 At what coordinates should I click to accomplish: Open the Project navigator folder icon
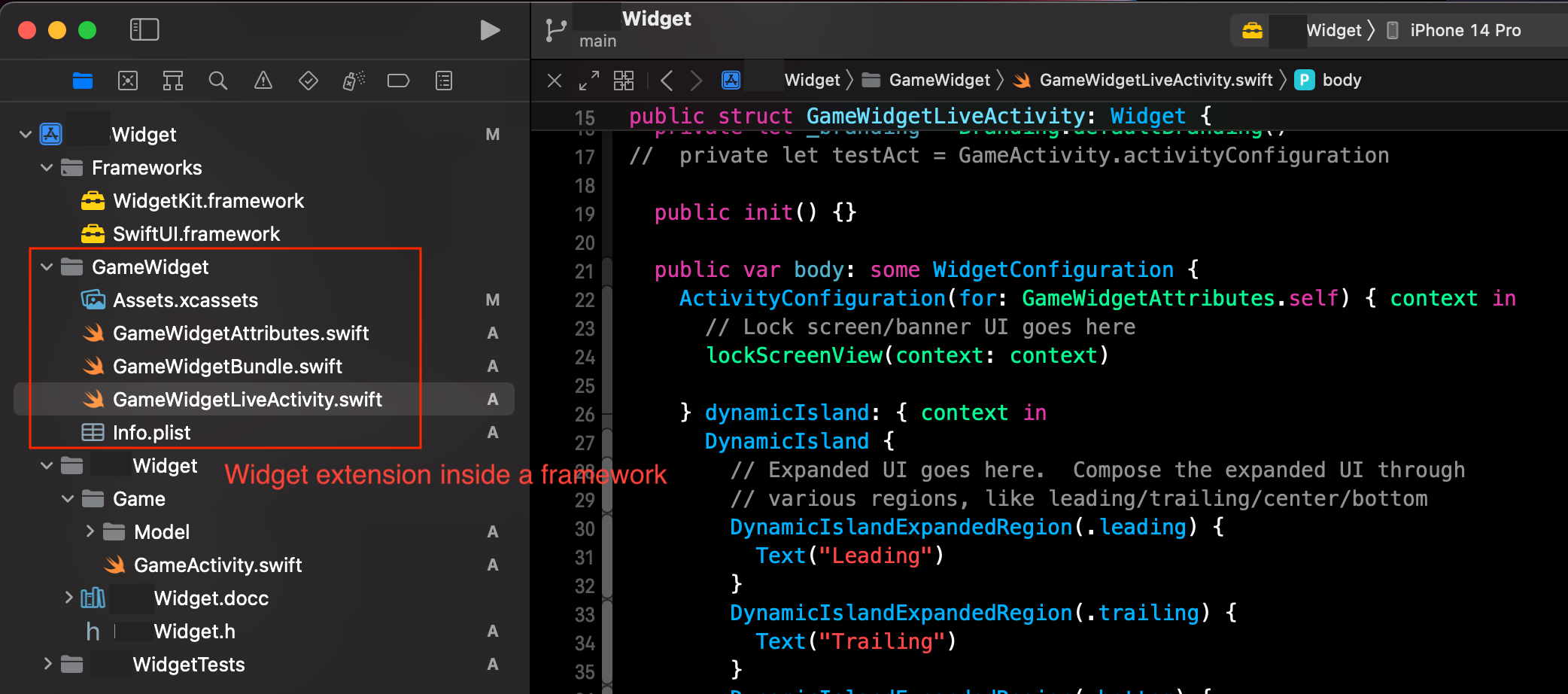(83, 81)
